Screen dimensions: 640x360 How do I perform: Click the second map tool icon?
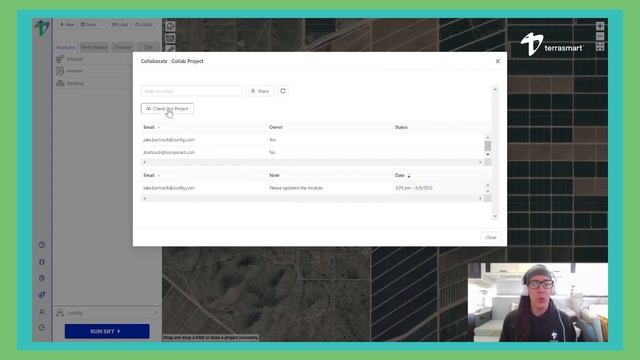170,39
